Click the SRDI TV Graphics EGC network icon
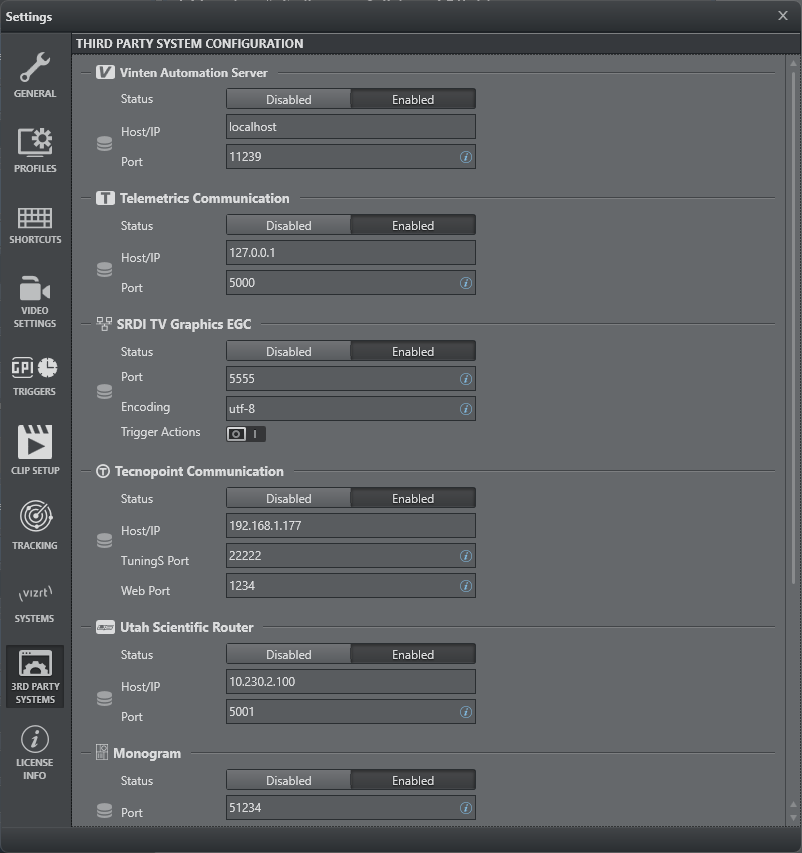The image size is (802, 853). (104, 324)
